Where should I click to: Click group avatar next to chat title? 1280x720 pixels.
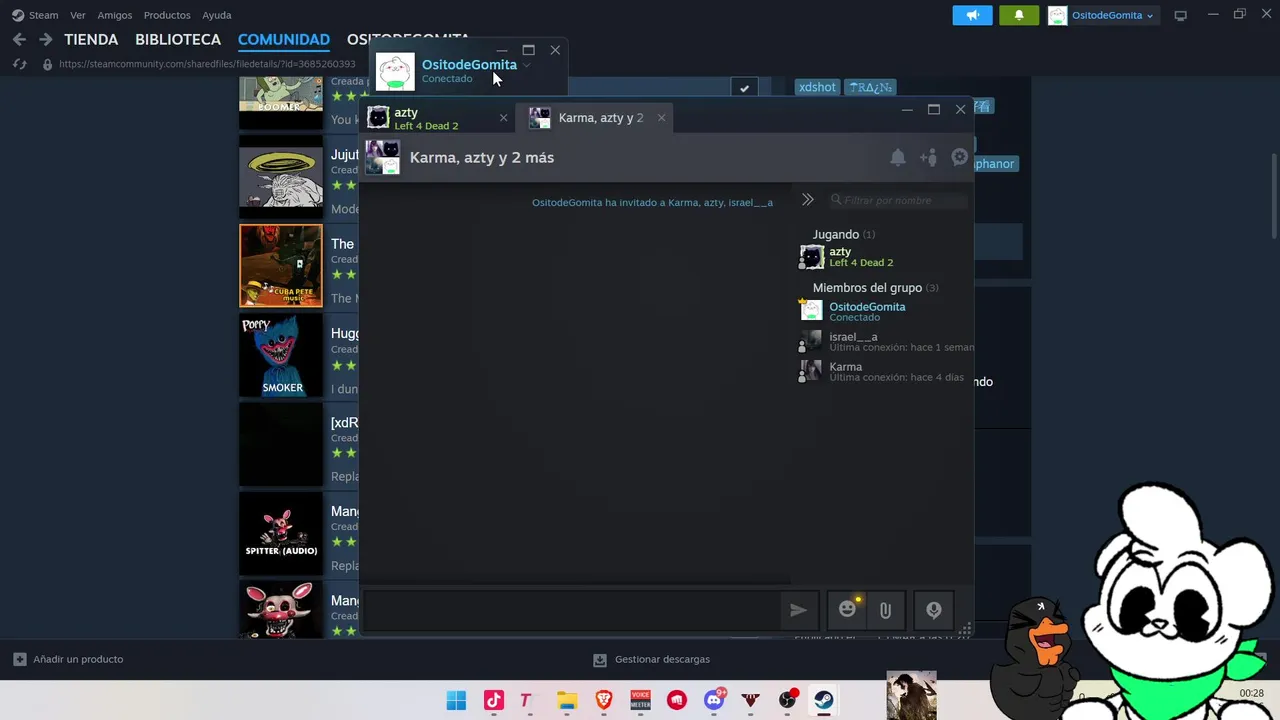[382, 157]
